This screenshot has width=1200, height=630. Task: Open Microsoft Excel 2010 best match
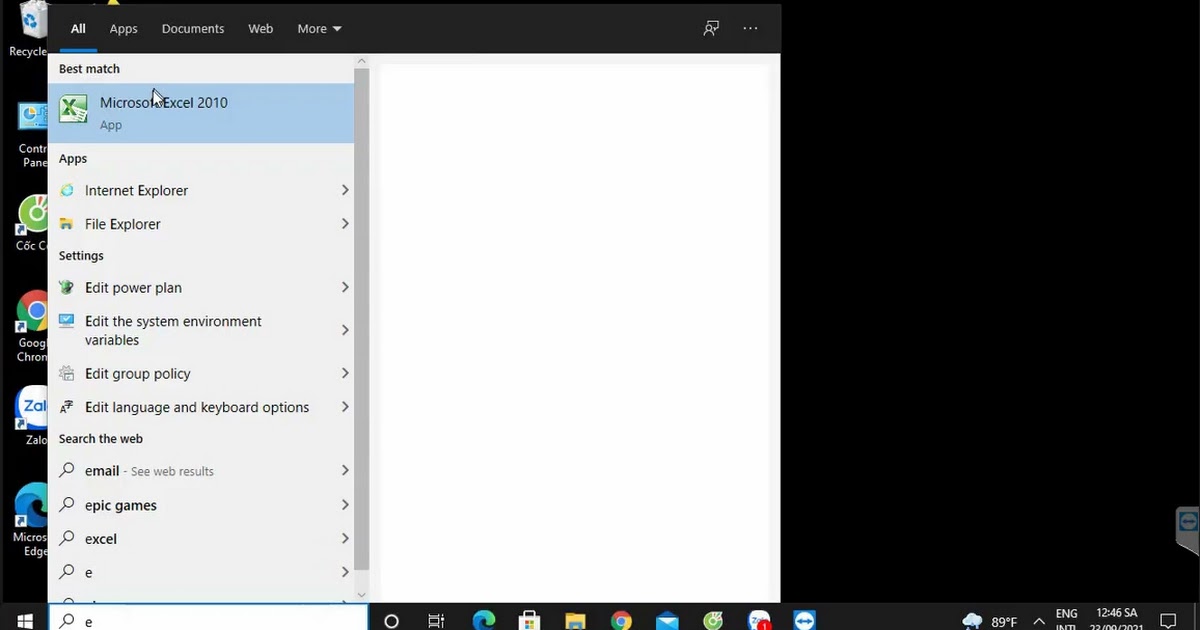pos(201,112)
